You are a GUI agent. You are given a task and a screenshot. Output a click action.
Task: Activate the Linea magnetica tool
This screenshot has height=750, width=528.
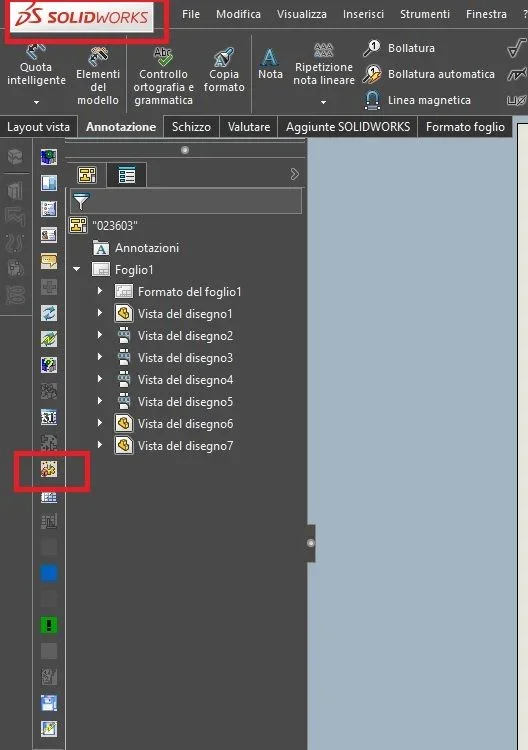(417, 100)
